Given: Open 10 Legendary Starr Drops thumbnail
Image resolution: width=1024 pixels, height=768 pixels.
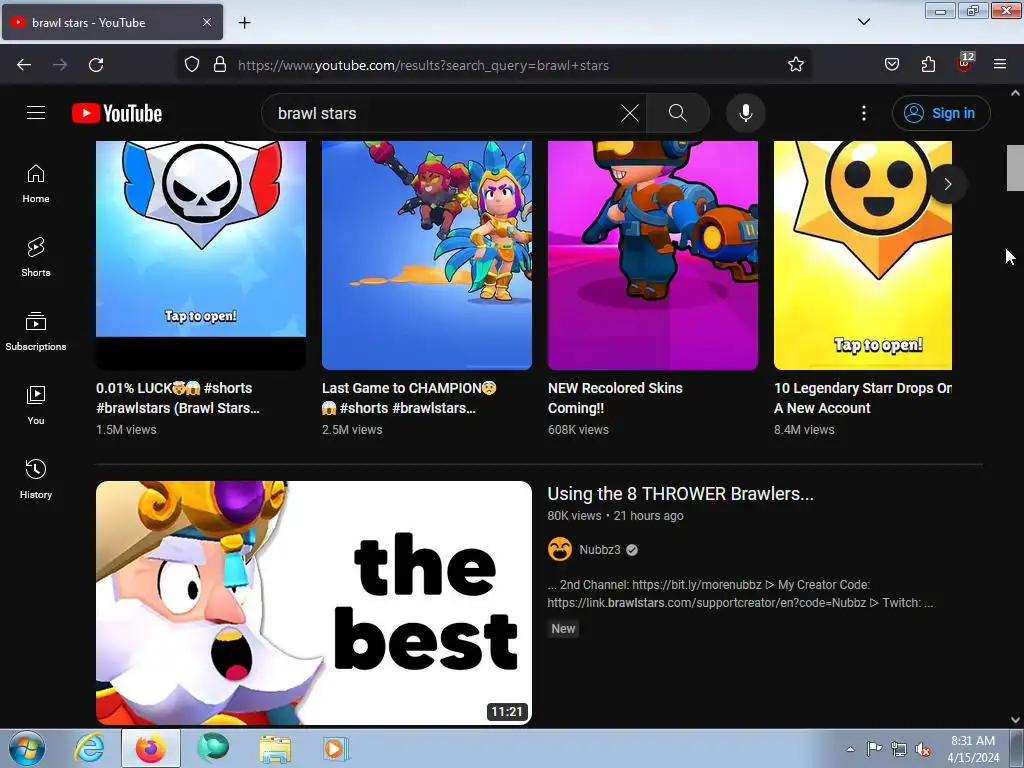Looking at the screenshot, I should pyautogui.click(x=863, y=255).
